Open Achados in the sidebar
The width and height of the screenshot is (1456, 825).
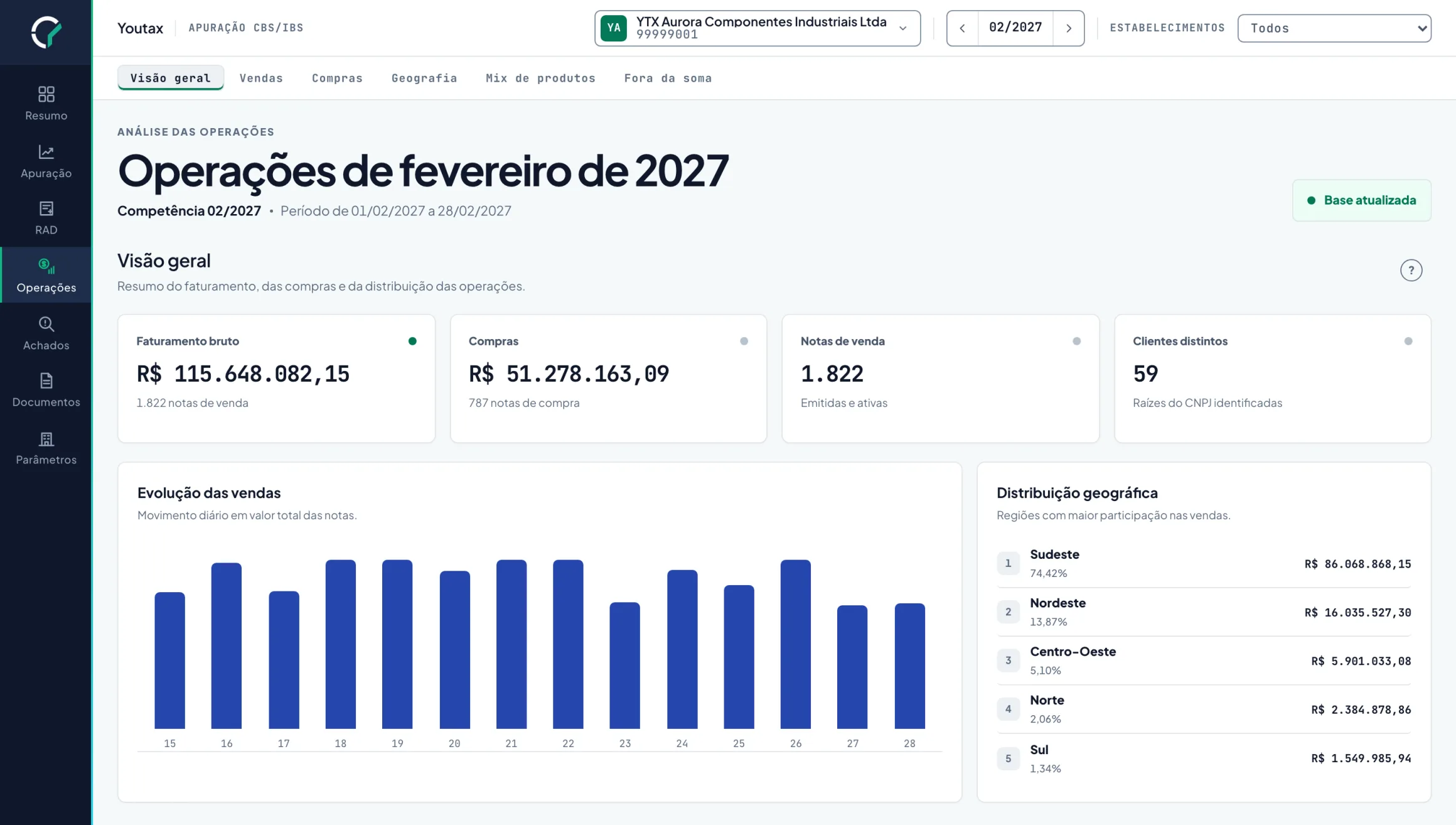(46, 333)
